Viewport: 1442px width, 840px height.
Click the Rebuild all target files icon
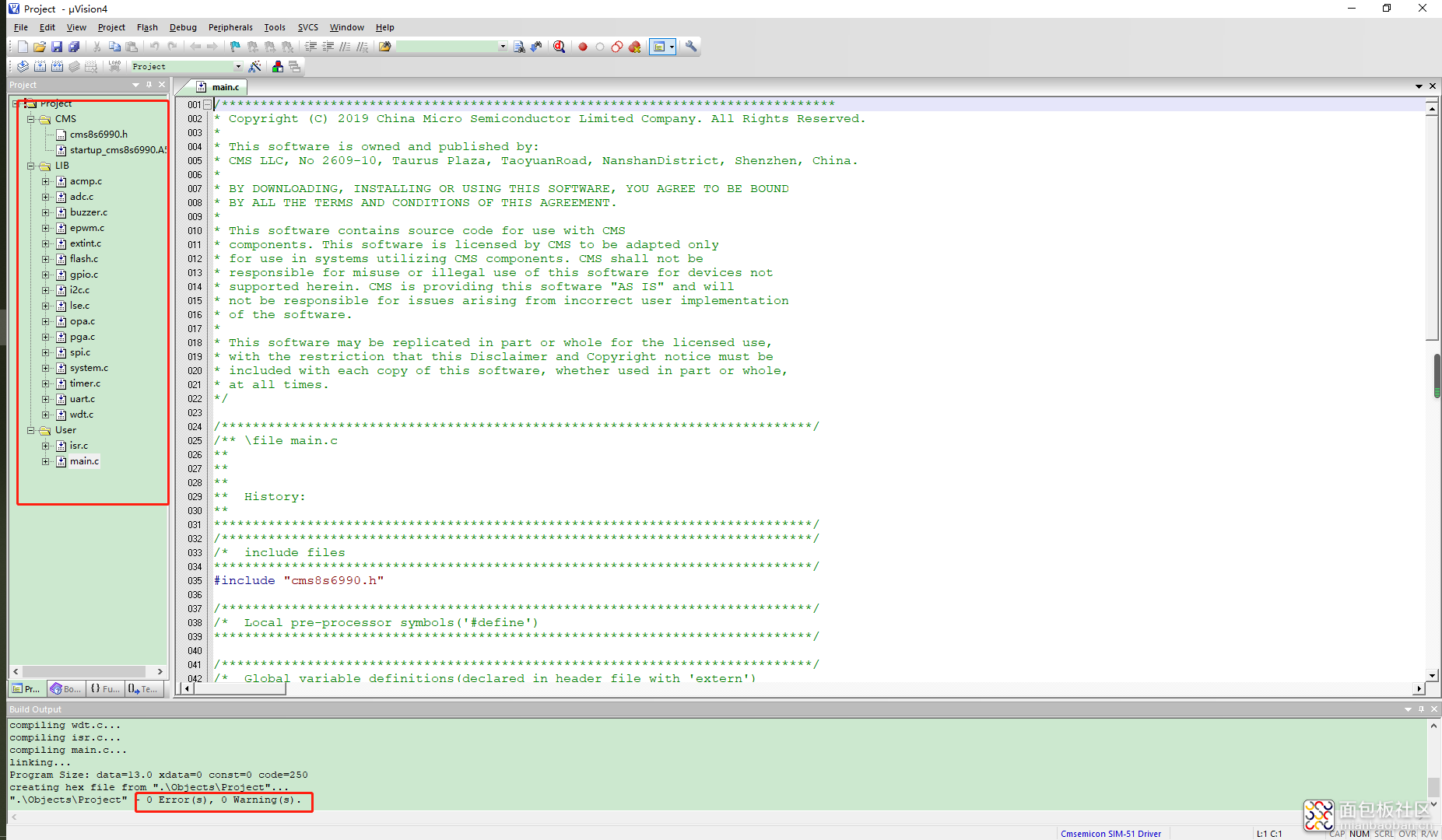57,67
